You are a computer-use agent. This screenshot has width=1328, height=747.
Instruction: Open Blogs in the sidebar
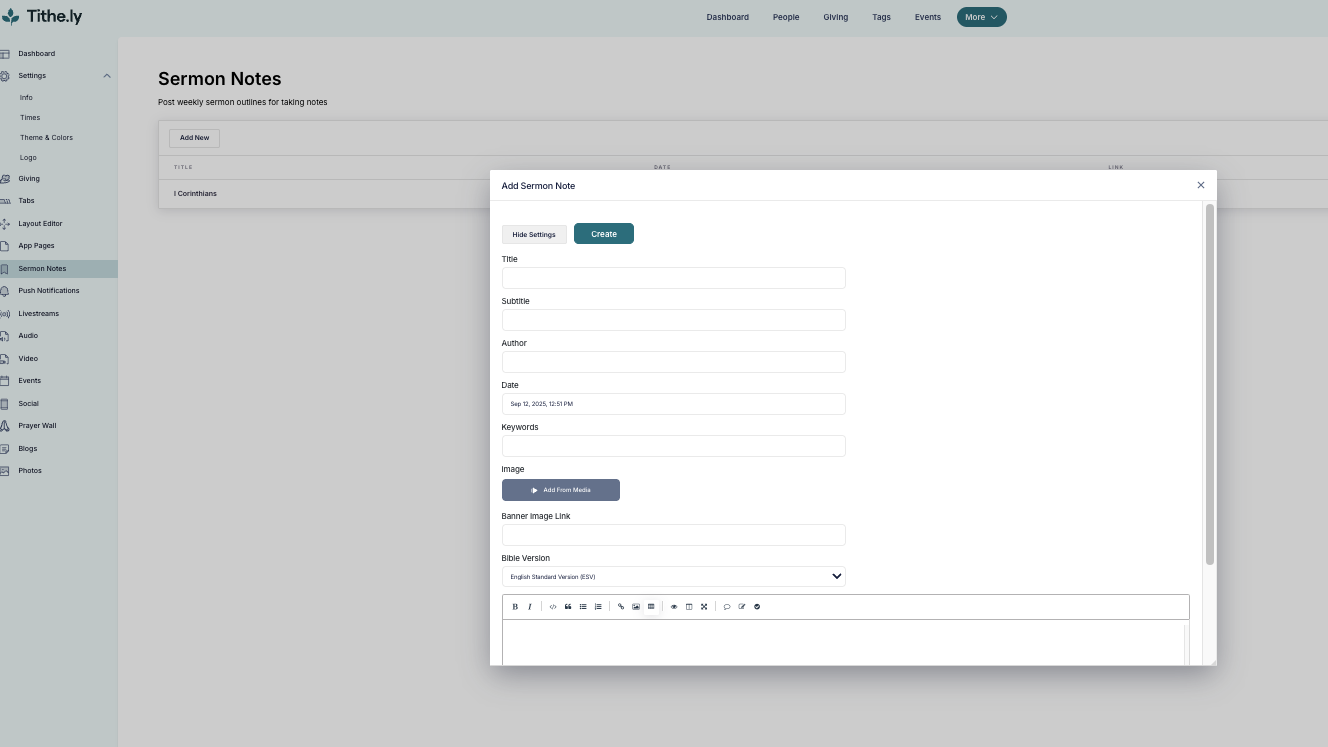(x=27, y=448)
